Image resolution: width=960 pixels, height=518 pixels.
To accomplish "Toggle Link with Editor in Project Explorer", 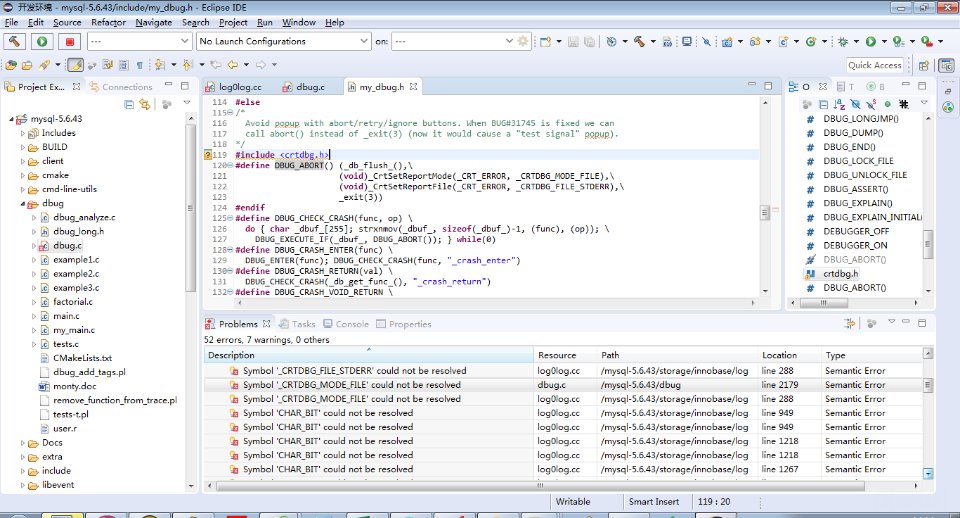I will point(146,103).
